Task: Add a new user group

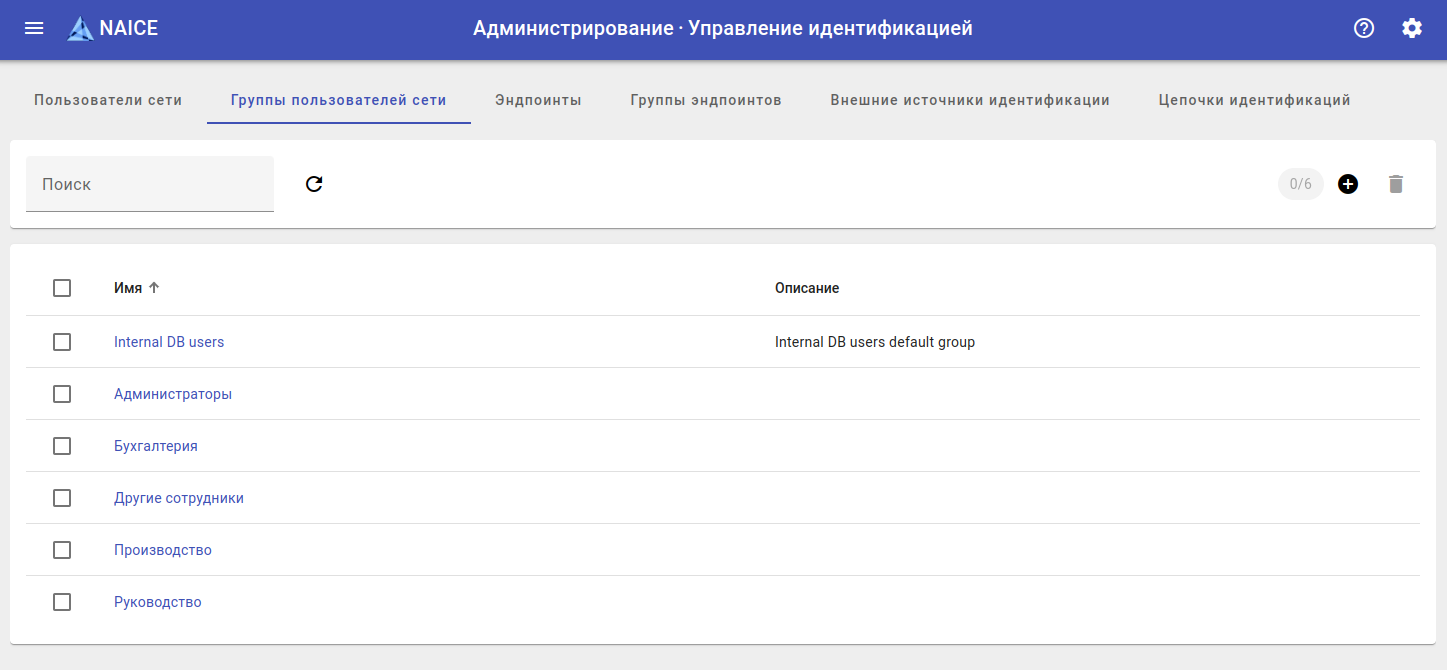Action: coord(1348,184)
